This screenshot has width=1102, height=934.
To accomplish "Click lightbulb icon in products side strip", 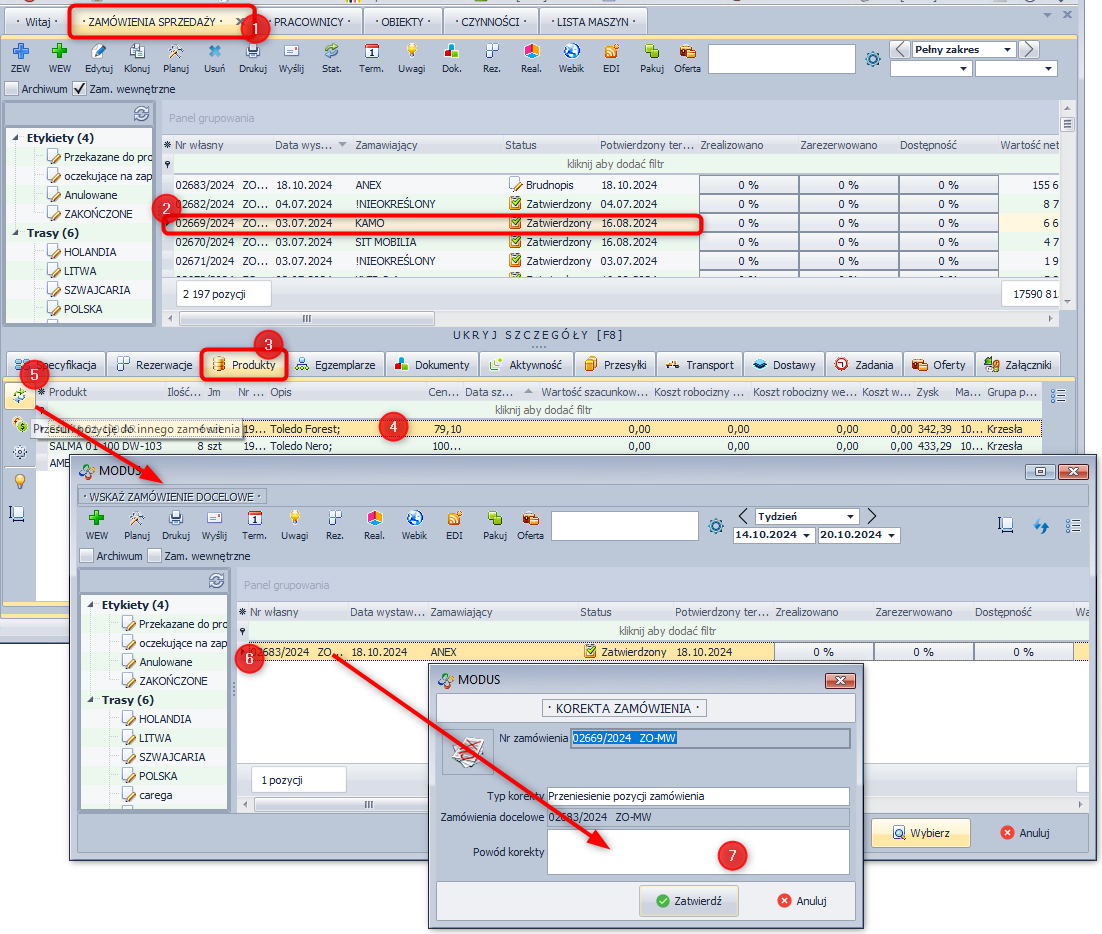I will (x=20, y=481).
